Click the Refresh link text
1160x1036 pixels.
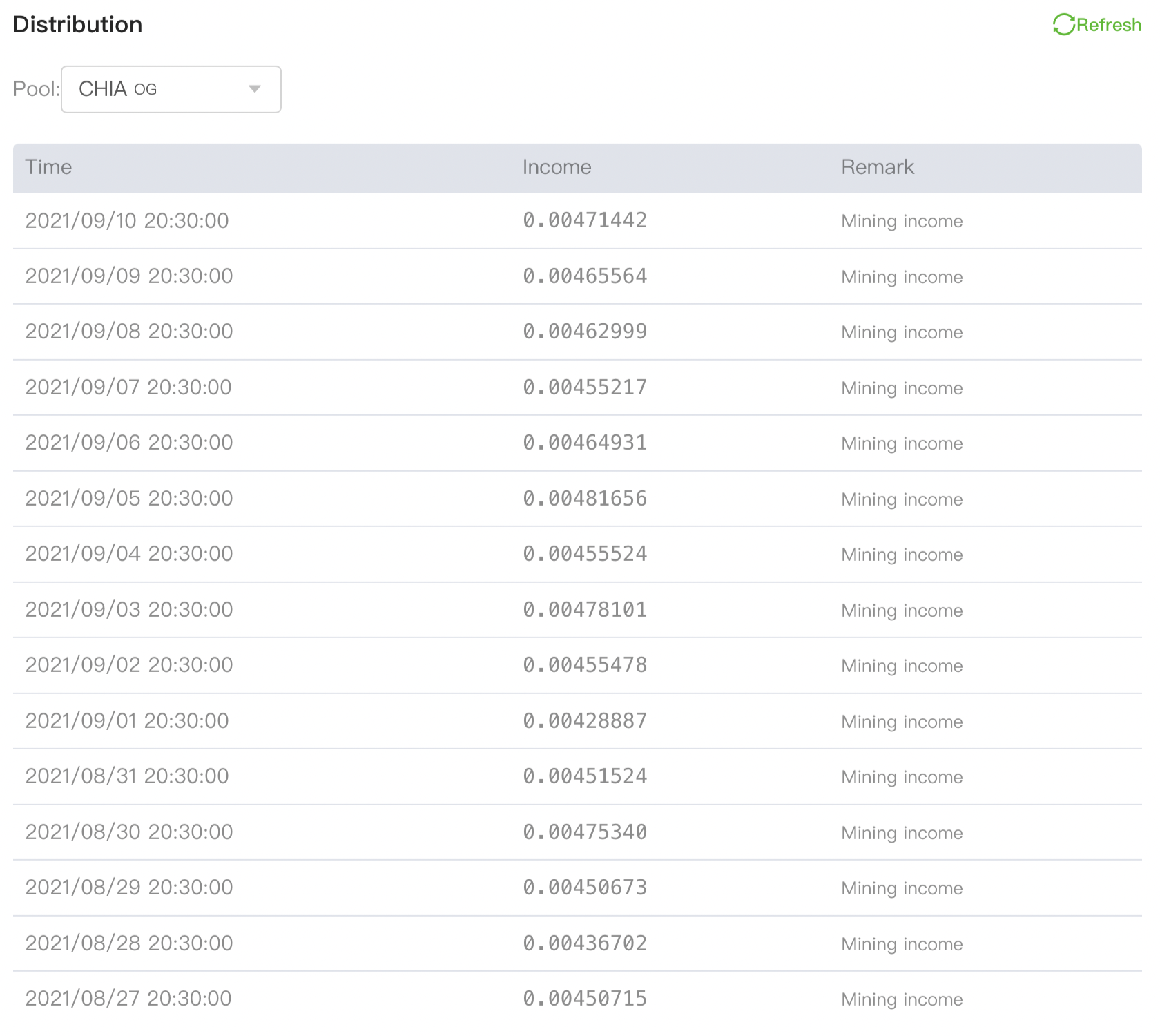pos(1109,25)
